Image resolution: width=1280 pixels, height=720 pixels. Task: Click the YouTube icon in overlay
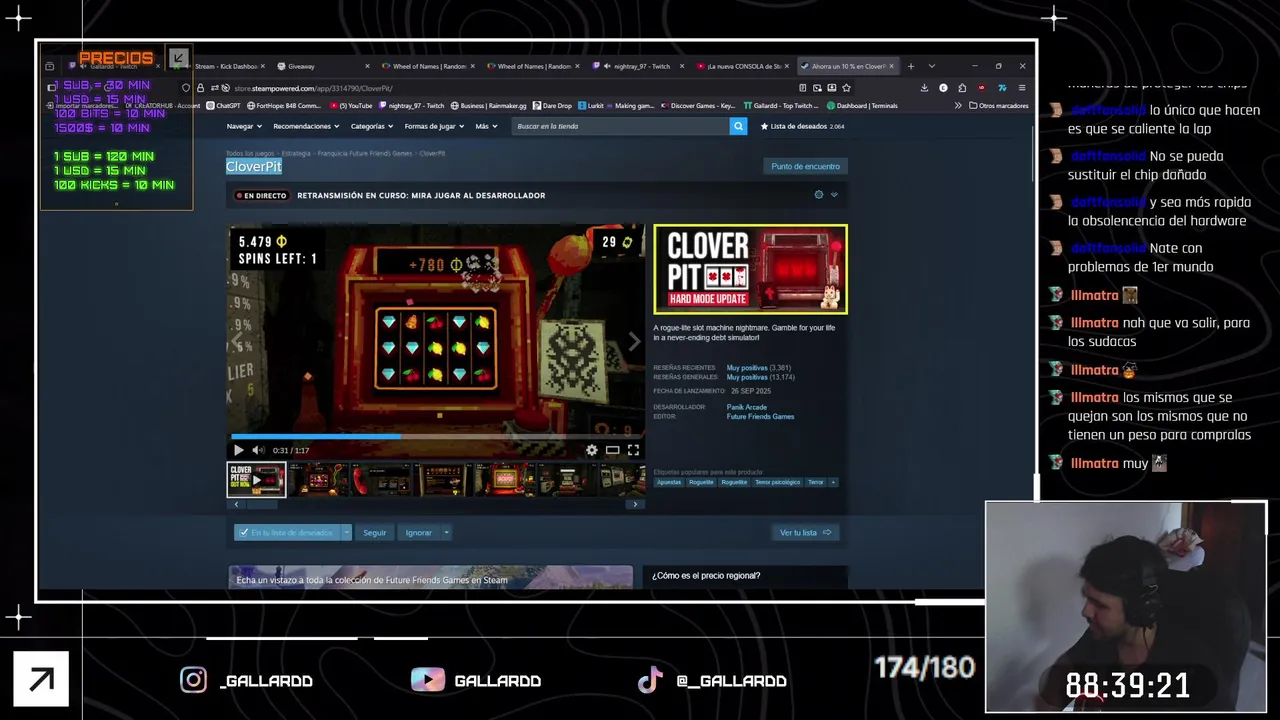[428, 680]
